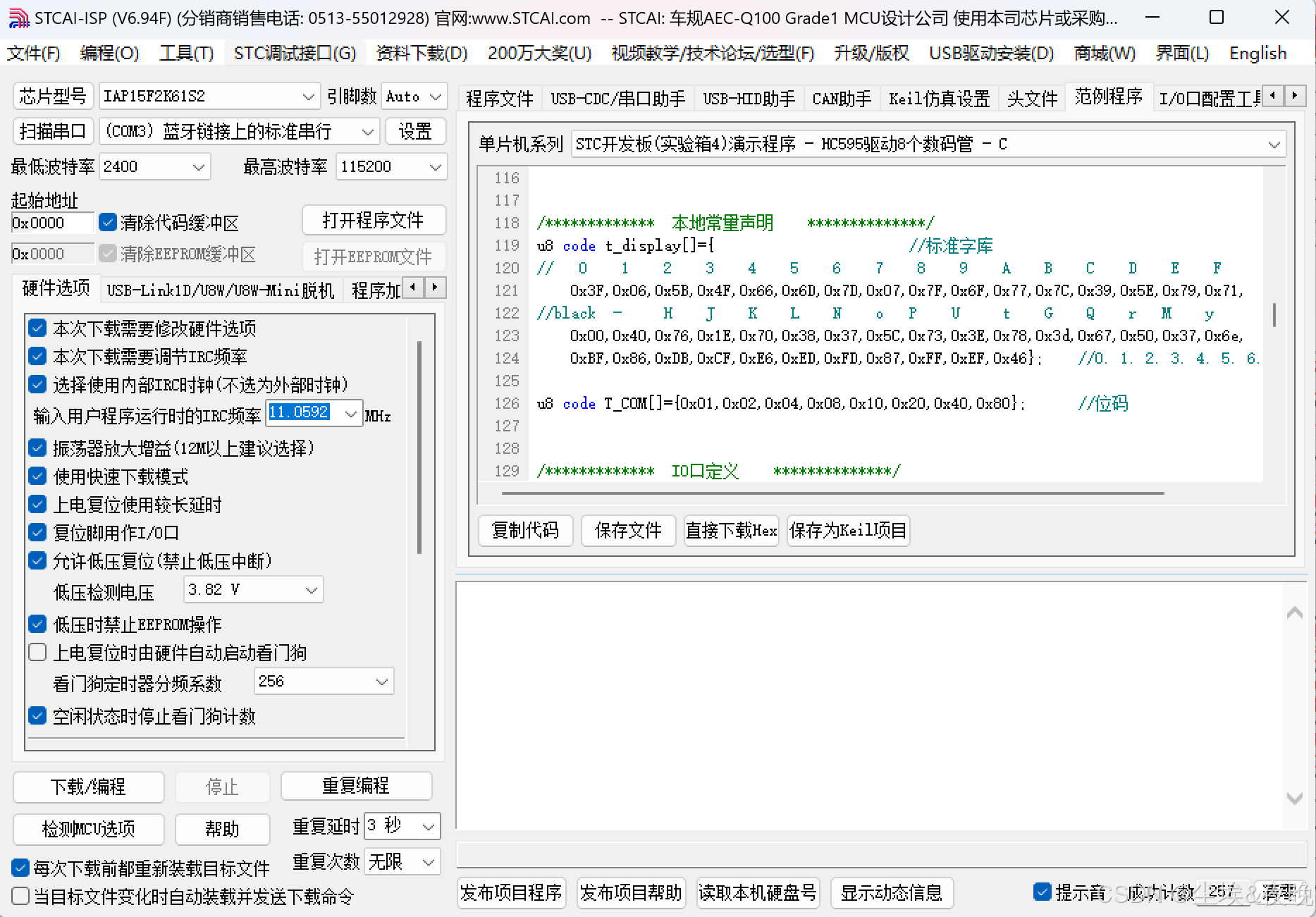Click 起始地址 0x0000 input field
The width and height of the screenshot is (1316, 917).
pos(52,223)
